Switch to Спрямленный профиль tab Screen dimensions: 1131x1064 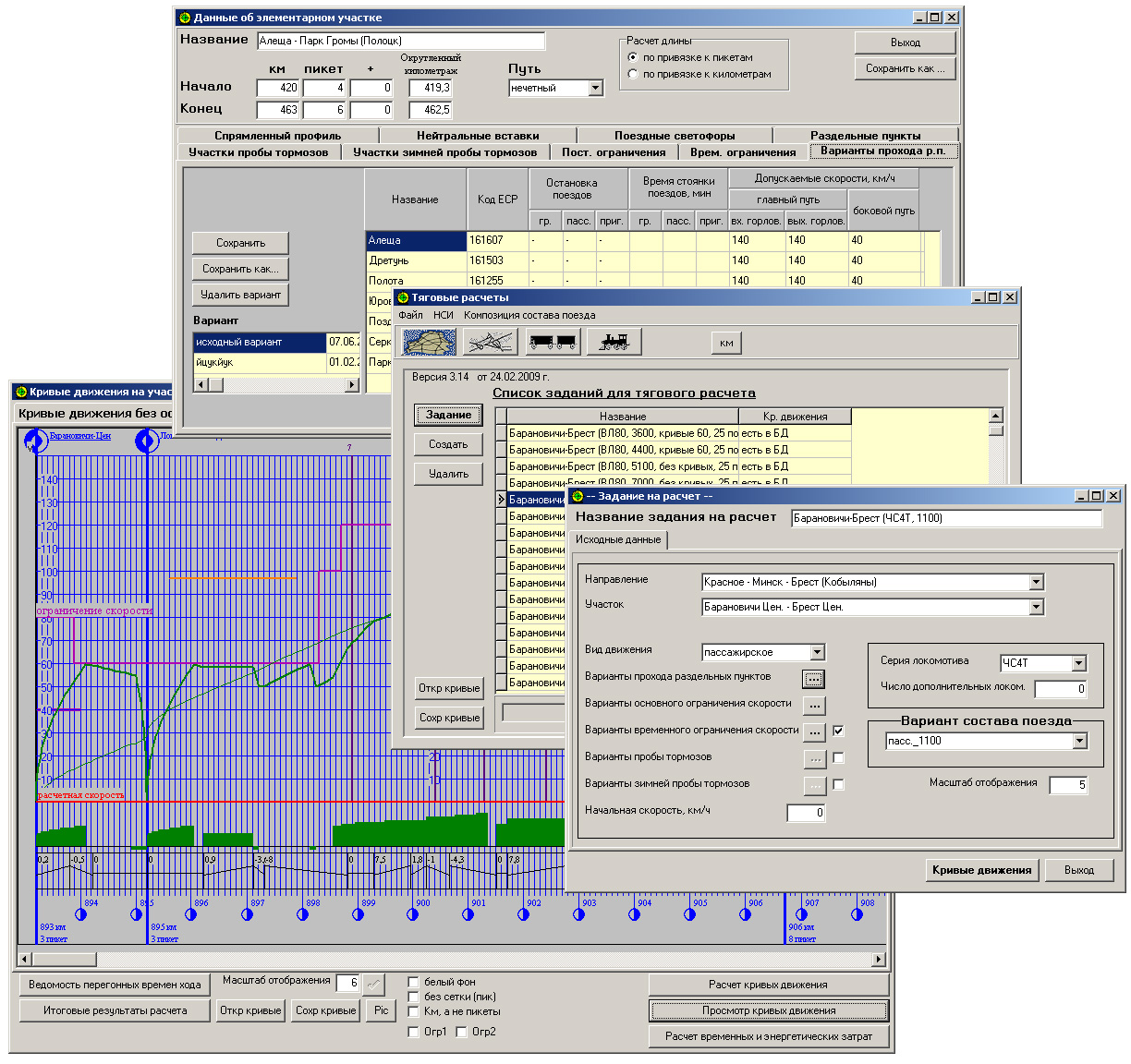(278, 136)
